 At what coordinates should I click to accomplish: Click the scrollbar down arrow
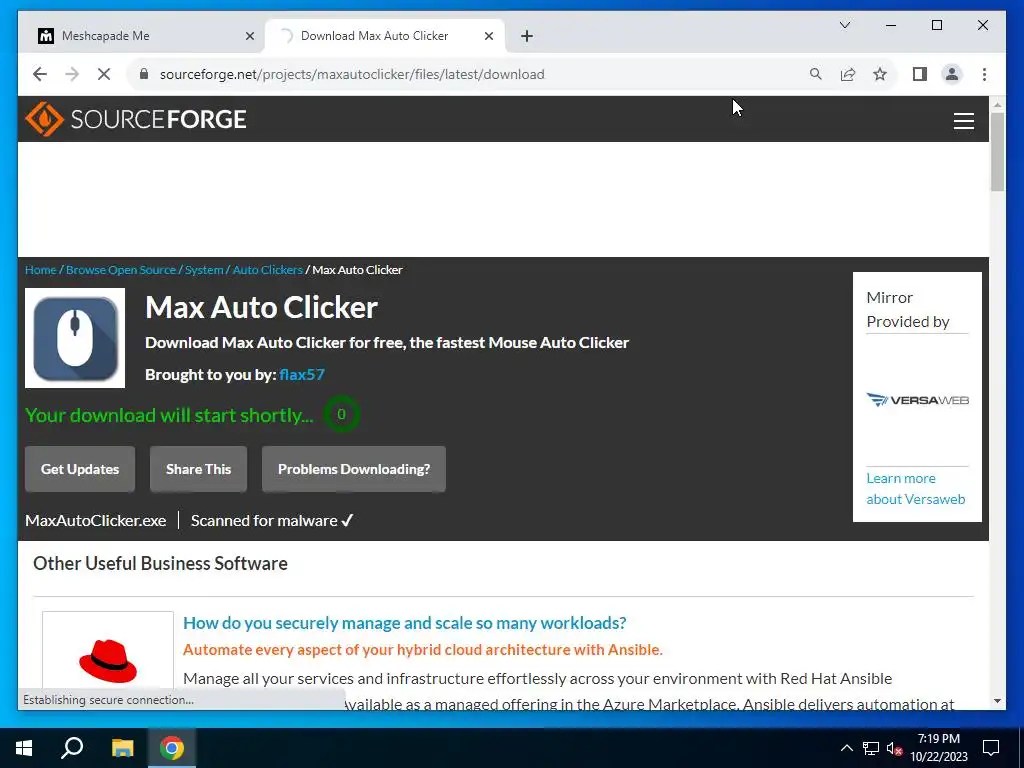[x=997, y=701]
